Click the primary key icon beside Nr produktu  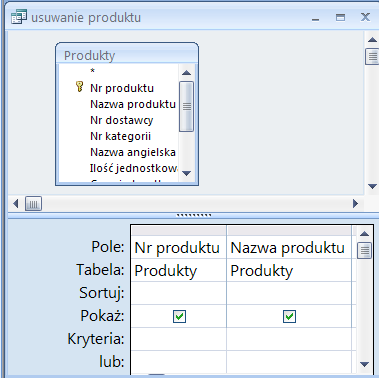pos(79,87)
